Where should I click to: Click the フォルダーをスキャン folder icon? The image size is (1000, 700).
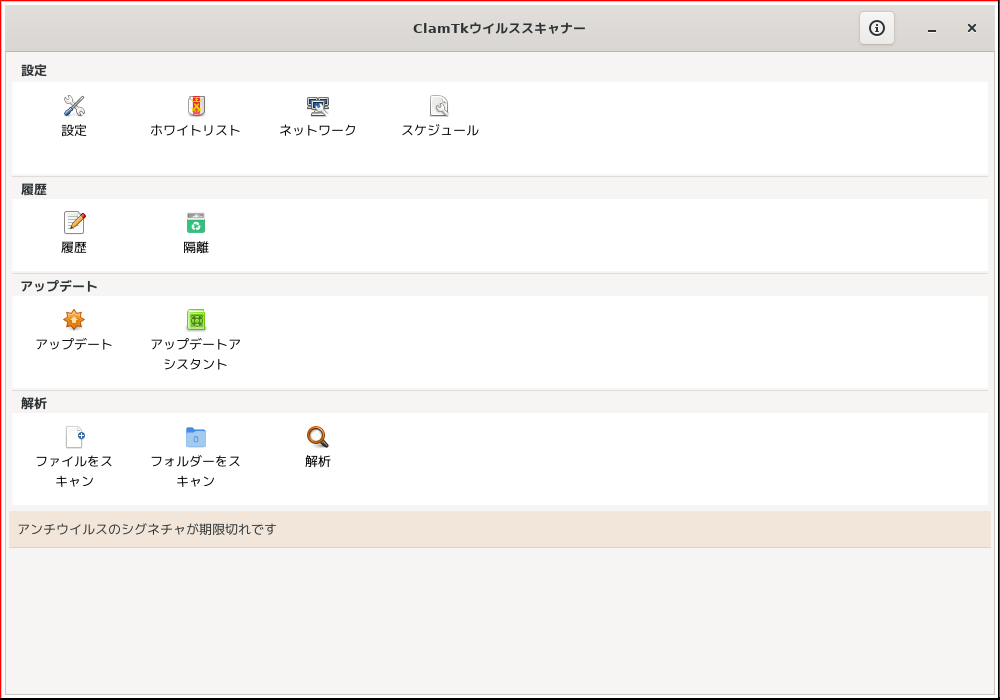(x=196, y=437)
